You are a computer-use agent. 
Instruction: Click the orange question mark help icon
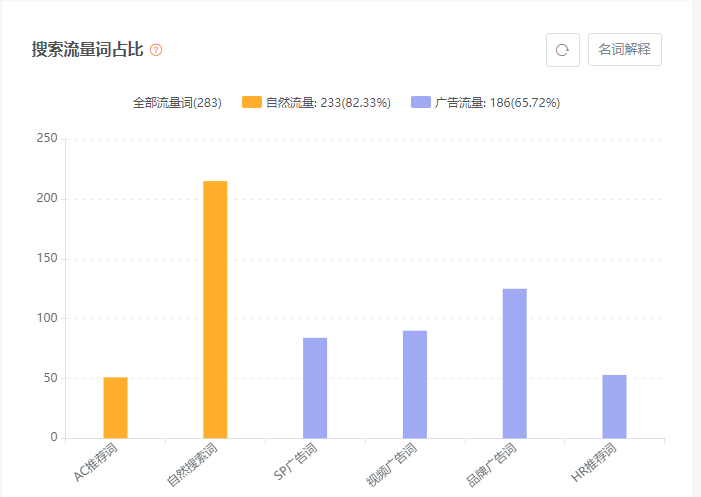[x=156, y=50]
